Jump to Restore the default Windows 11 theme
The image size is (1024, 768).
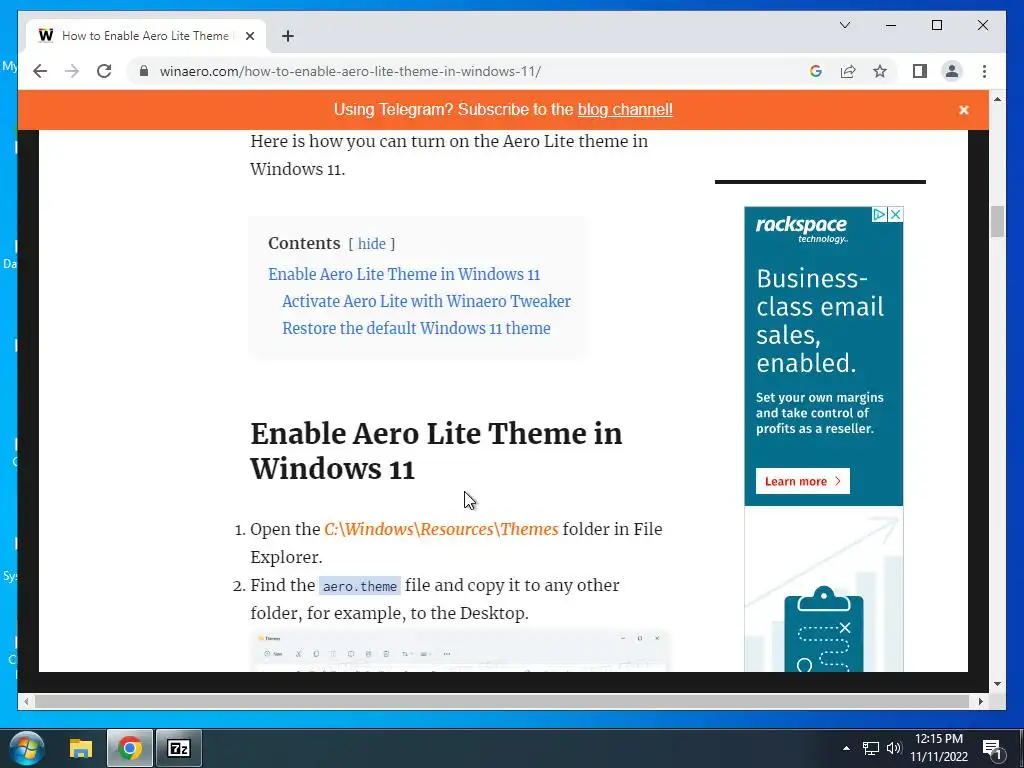(x=416, y=328)
